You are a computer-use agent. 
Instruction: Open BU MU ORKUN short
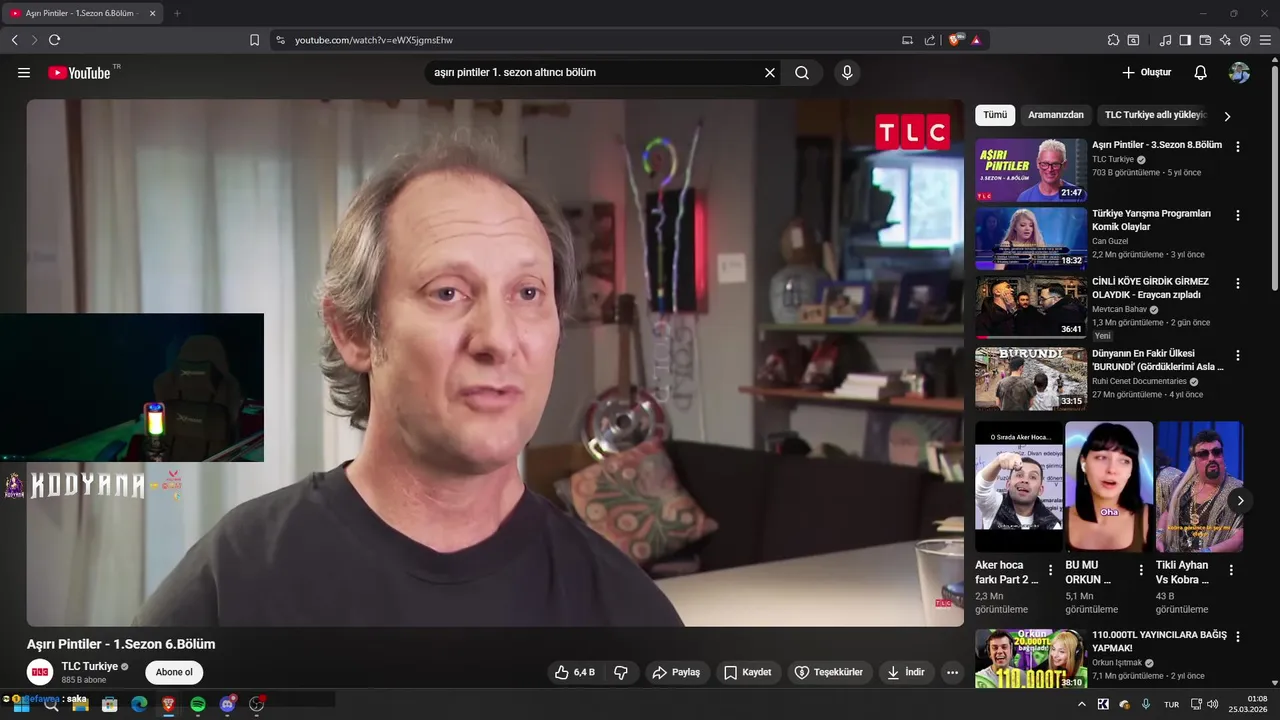[1109, 487]
